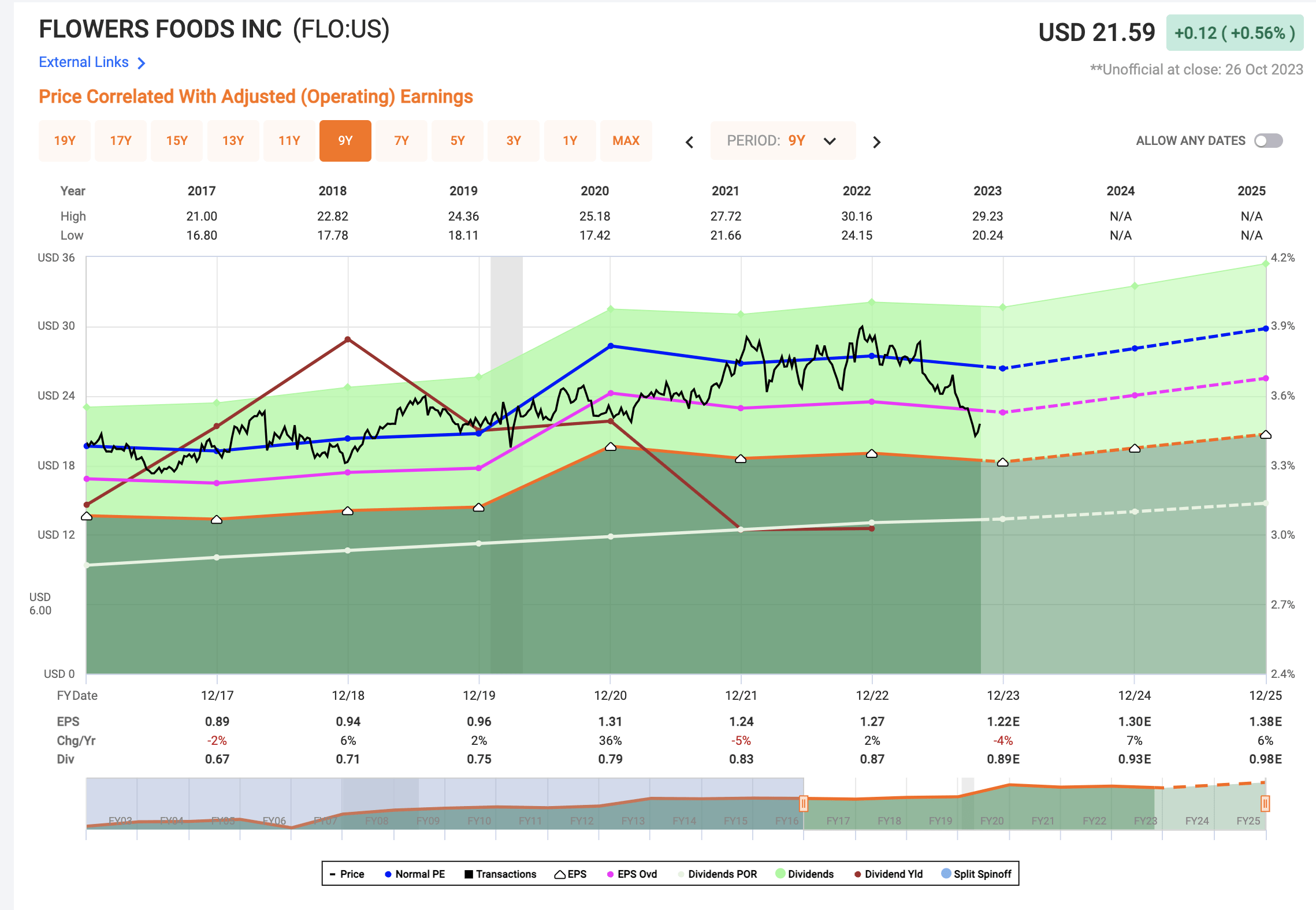The height and width of the screenshot is (910, 1316).
Task: Click the 12/22 dividend yield end point
Action: [x=872, y=528]
